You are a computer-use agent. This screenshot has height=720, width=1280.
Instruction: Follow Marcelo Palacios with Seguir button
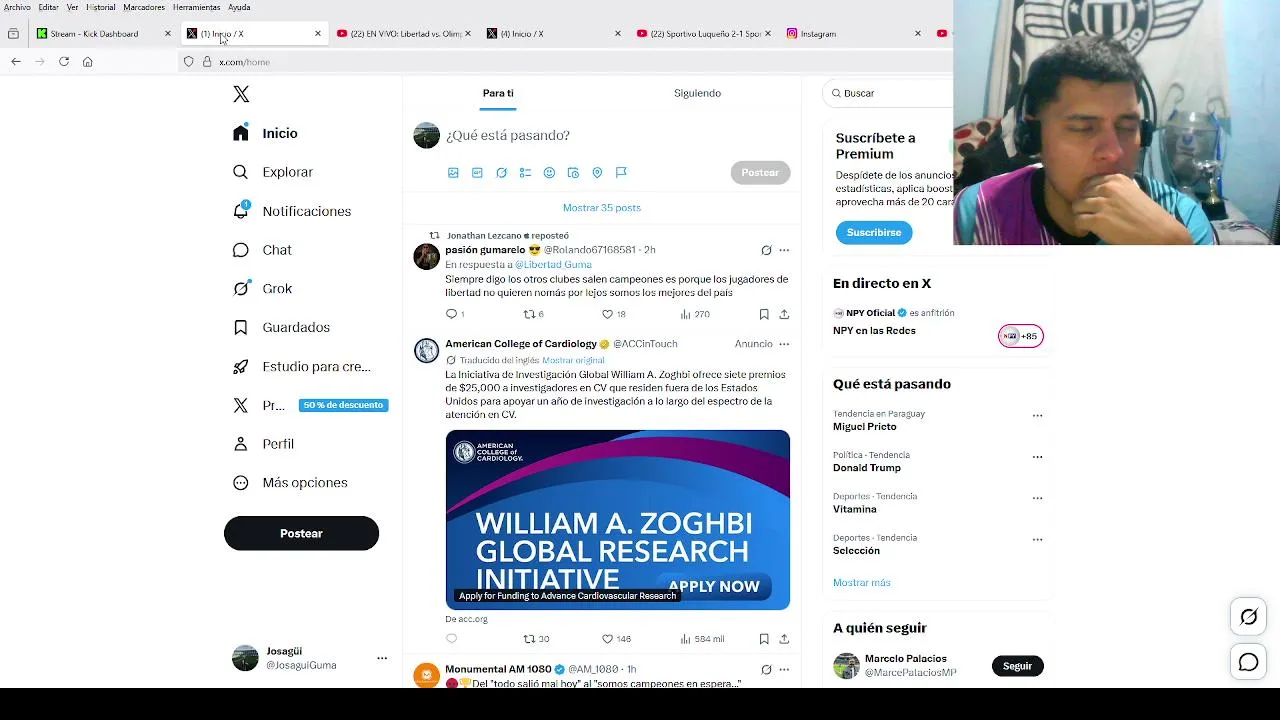tap(1017, 666)
